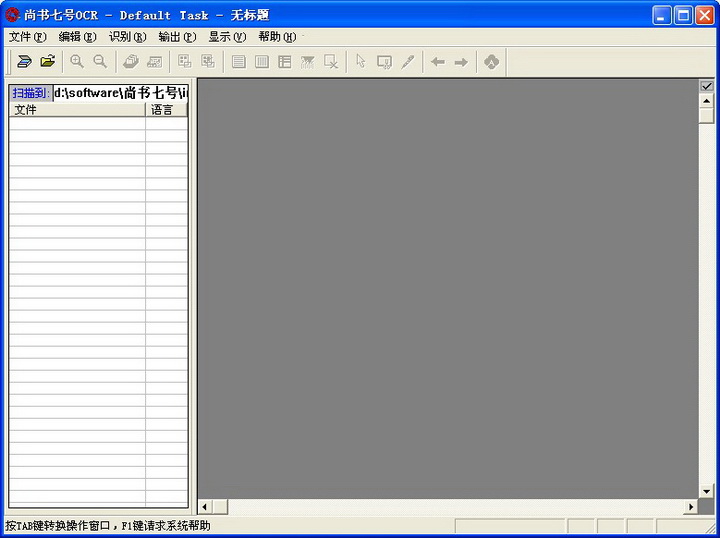The width and height of the screenshot is (720, 538).
Task: Open the 帮助 (Help) menu
Action: tap(277, 37)
